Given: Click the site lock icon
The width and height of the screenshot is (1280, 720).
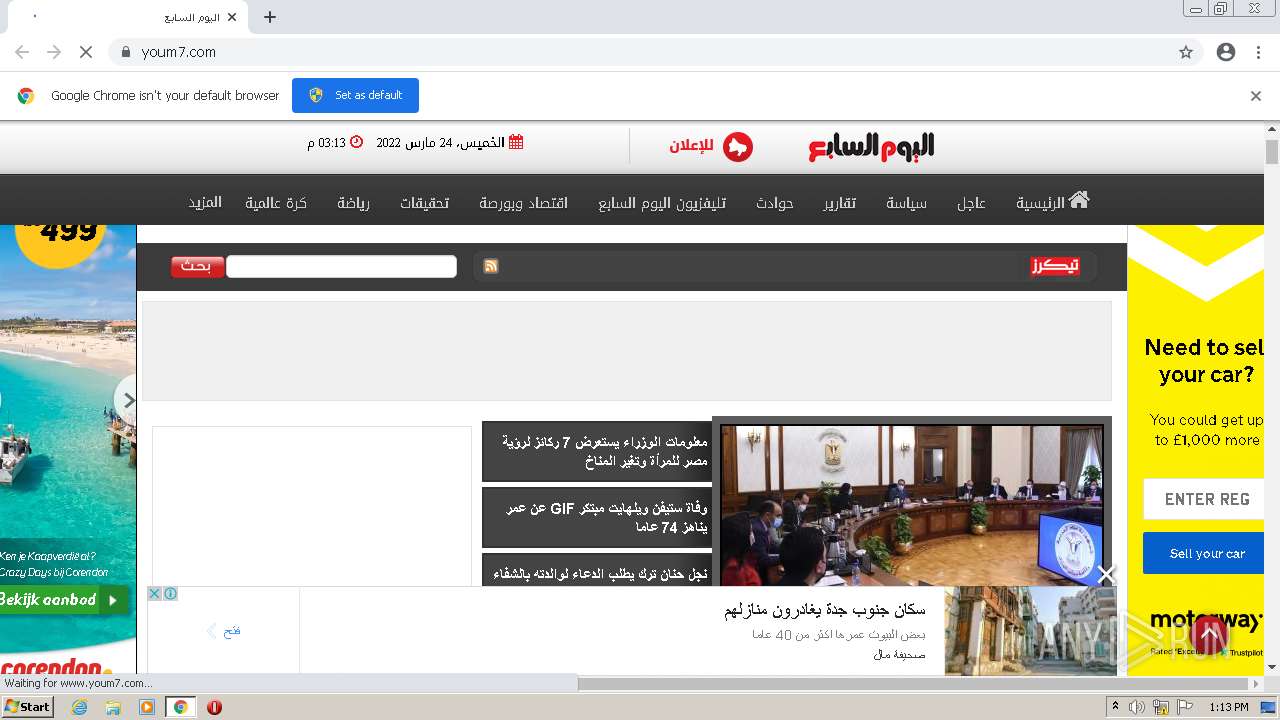Looking at the screenshot, I should click(125, 52).
